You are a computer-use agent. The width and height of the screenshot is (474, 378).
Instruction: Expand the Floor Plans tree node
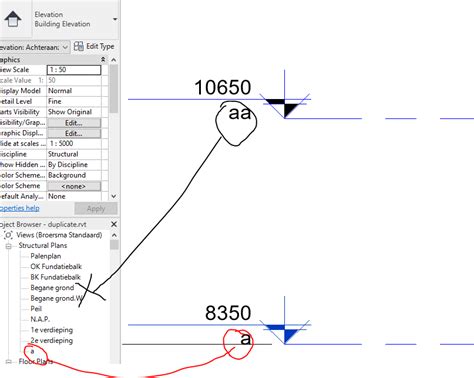coord(9,362)
